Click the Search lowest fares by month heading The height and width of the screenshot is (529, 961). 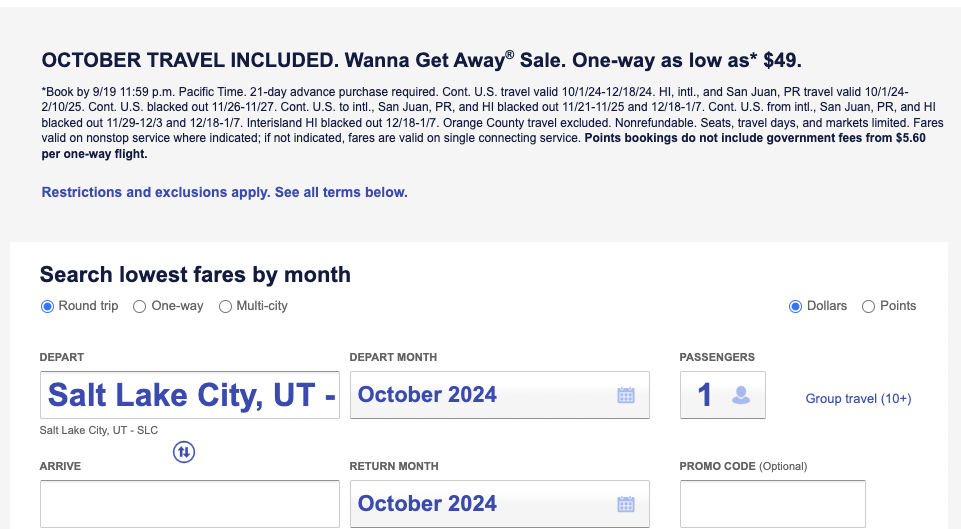click(x=195, y=274)
